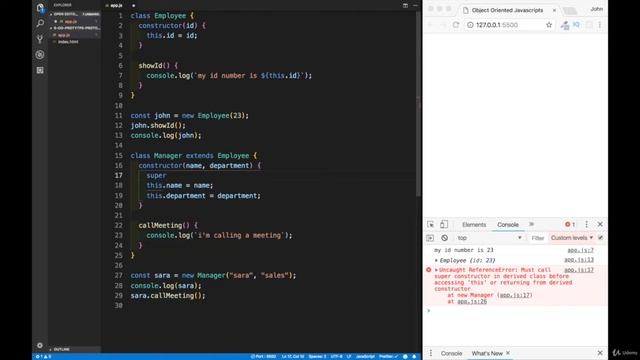Switch to the Elements tab in DevTools

pos(474,225)
